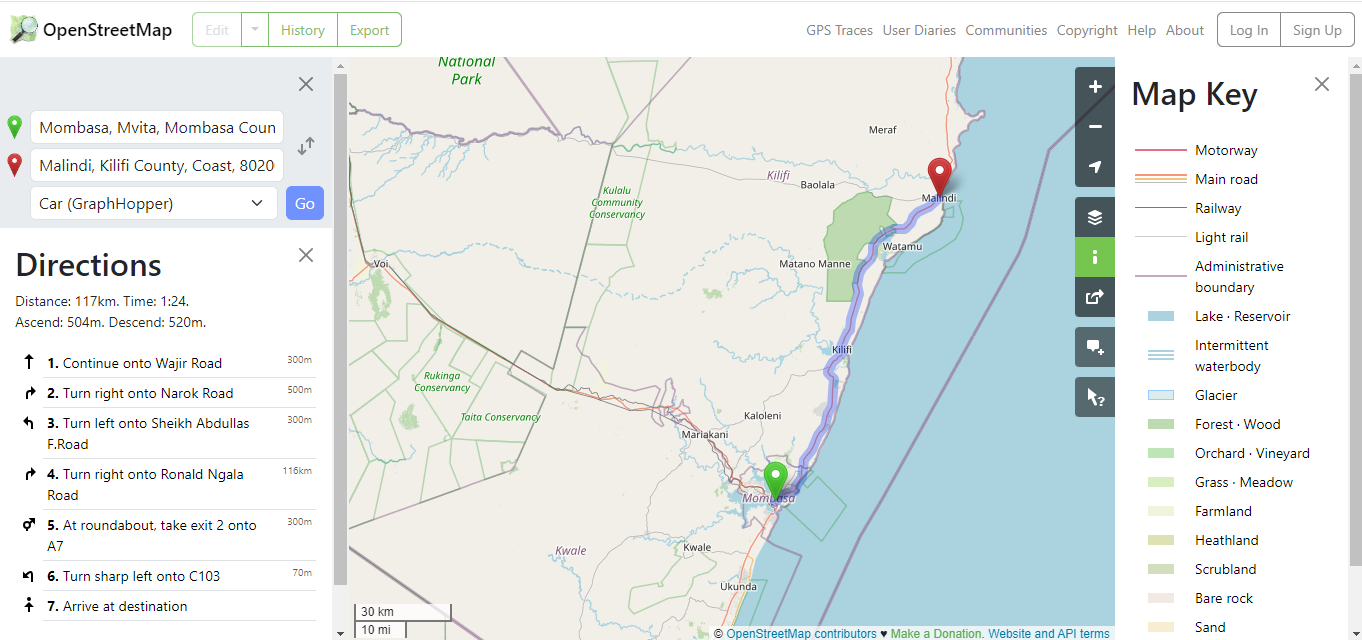Screen dimensions: 1362x640
Task: Close the route search form
Action: (x=306, y=84)
